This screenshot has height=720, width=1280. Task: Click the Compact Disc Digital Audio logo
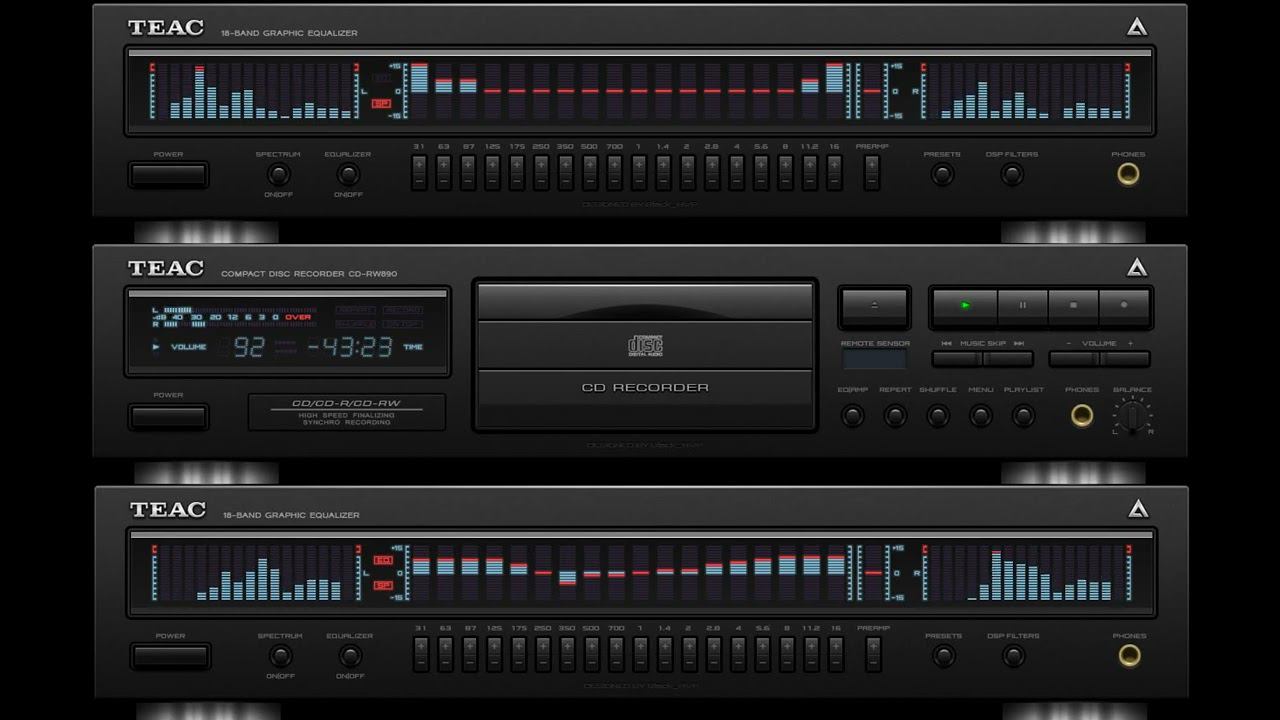pos(645,346)
